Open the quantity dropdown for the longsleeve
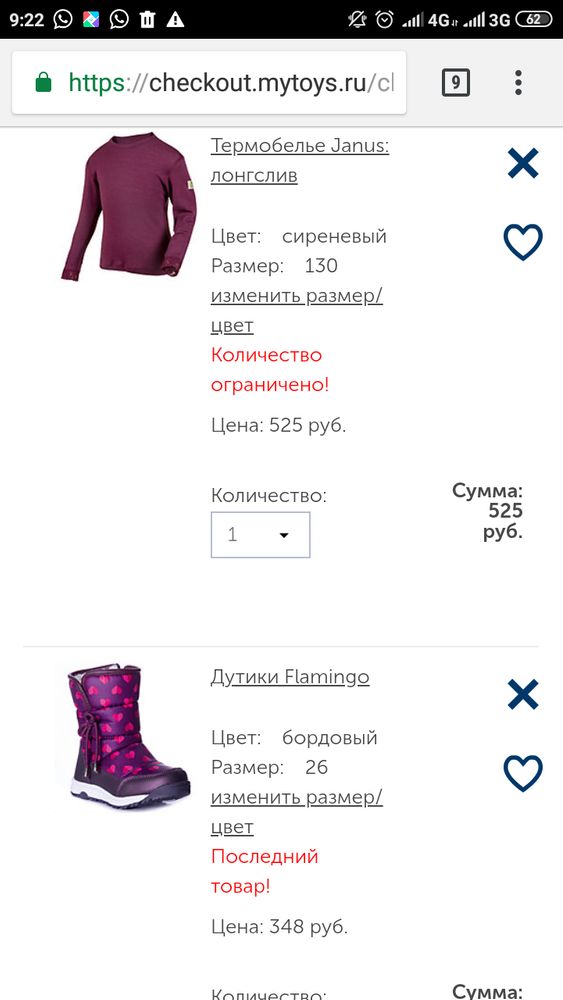563x1000 pixels. [260, 534]
